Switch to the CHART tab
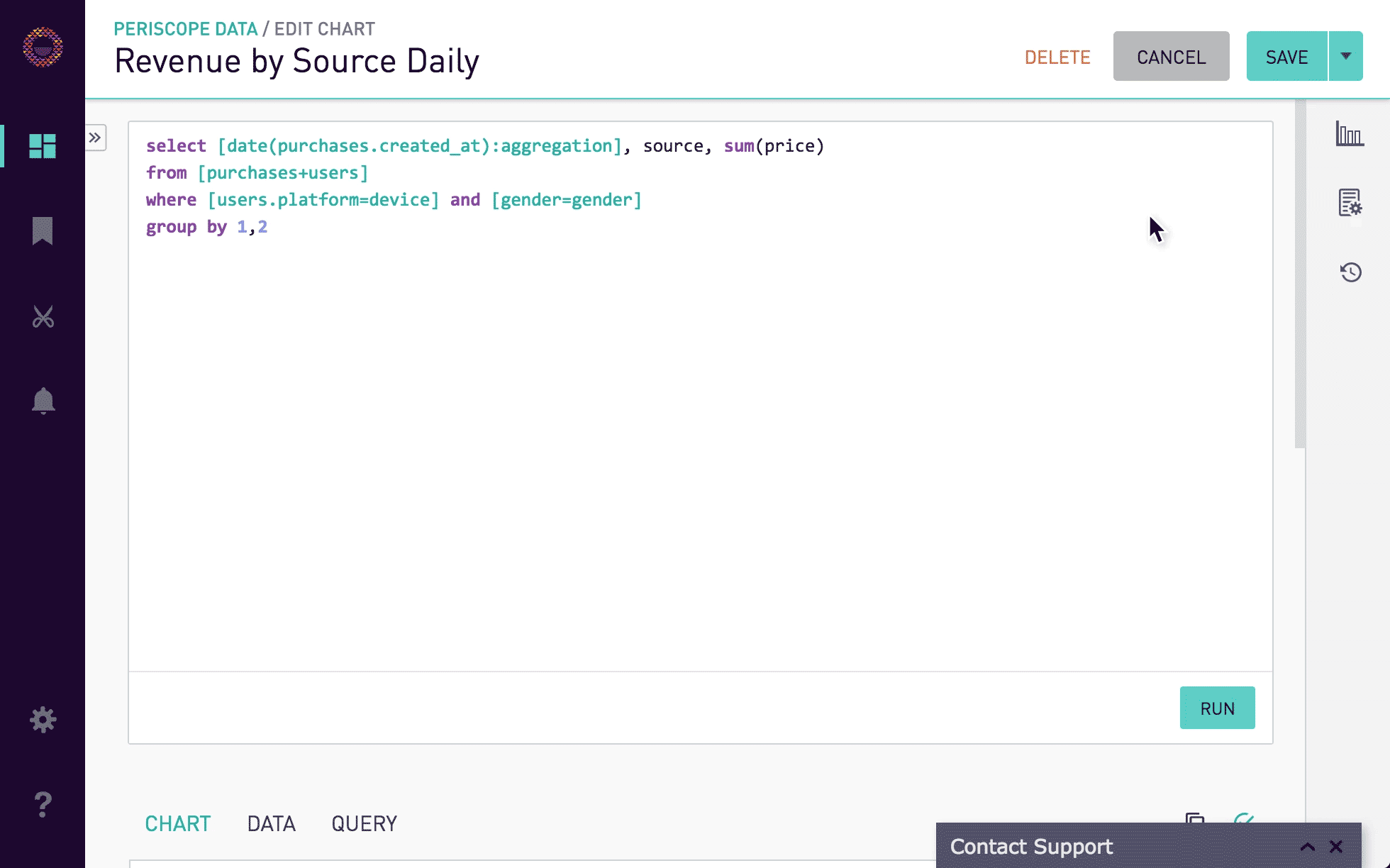Image resolution: width=1390 pixels, height=868 pixels. (x=178, y=823)
